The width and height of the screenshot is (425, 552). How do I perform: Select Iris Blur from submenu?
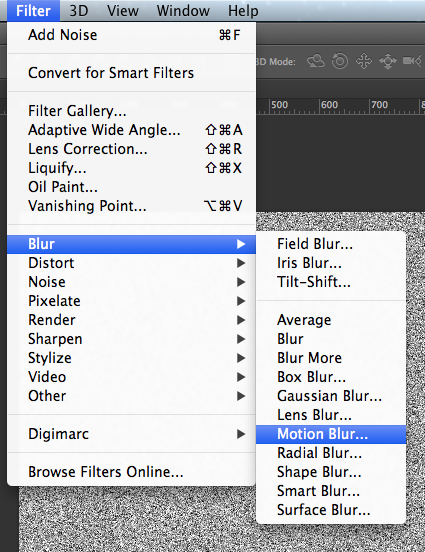[x=331, y=263]
